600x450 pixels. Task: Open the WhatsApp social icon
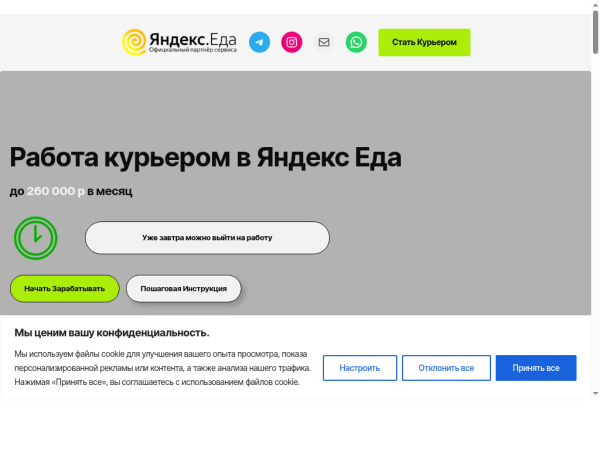[x=356, y=42]
